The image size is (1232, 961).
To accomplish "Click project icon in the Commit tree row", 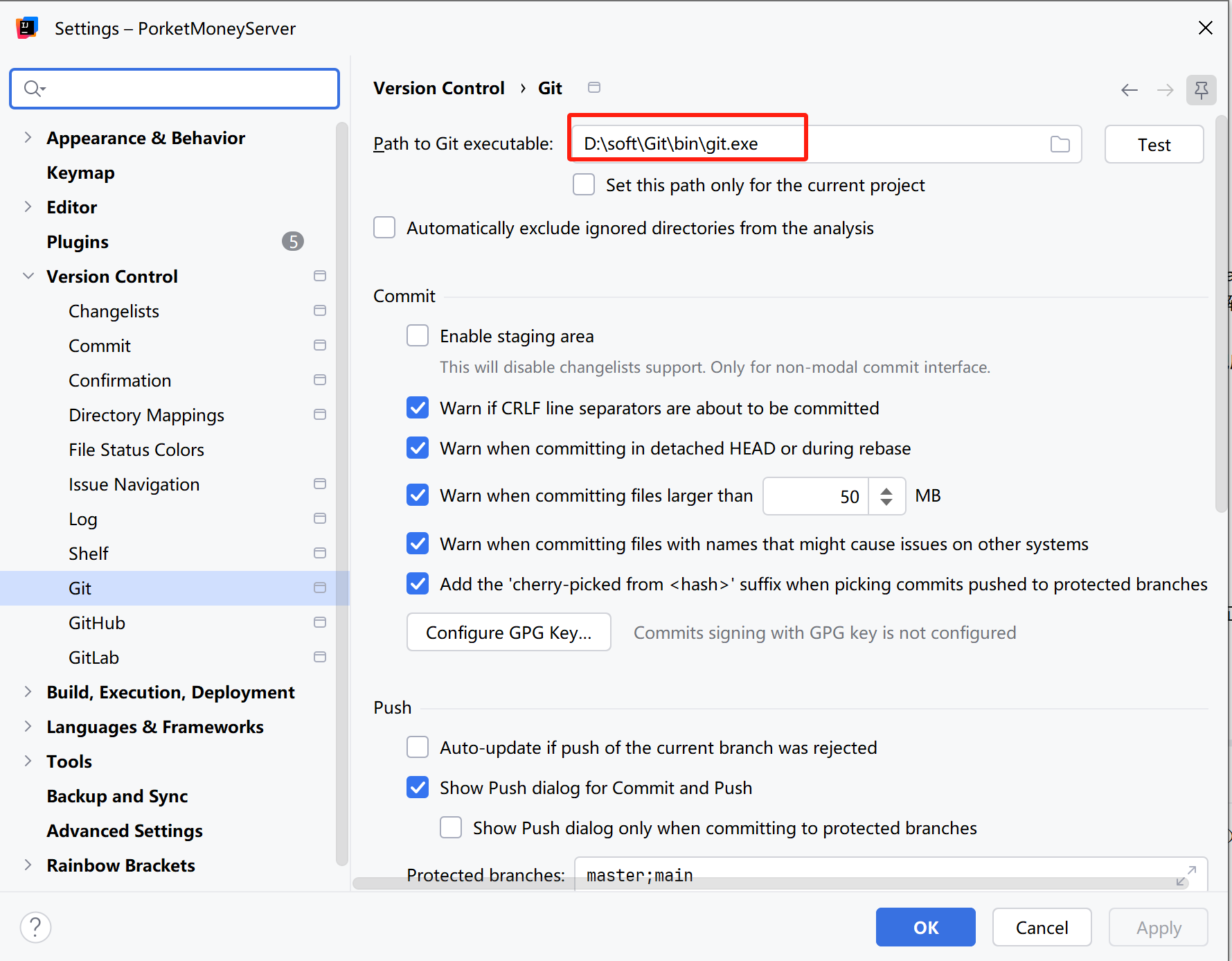I will (x=320, y=345).
